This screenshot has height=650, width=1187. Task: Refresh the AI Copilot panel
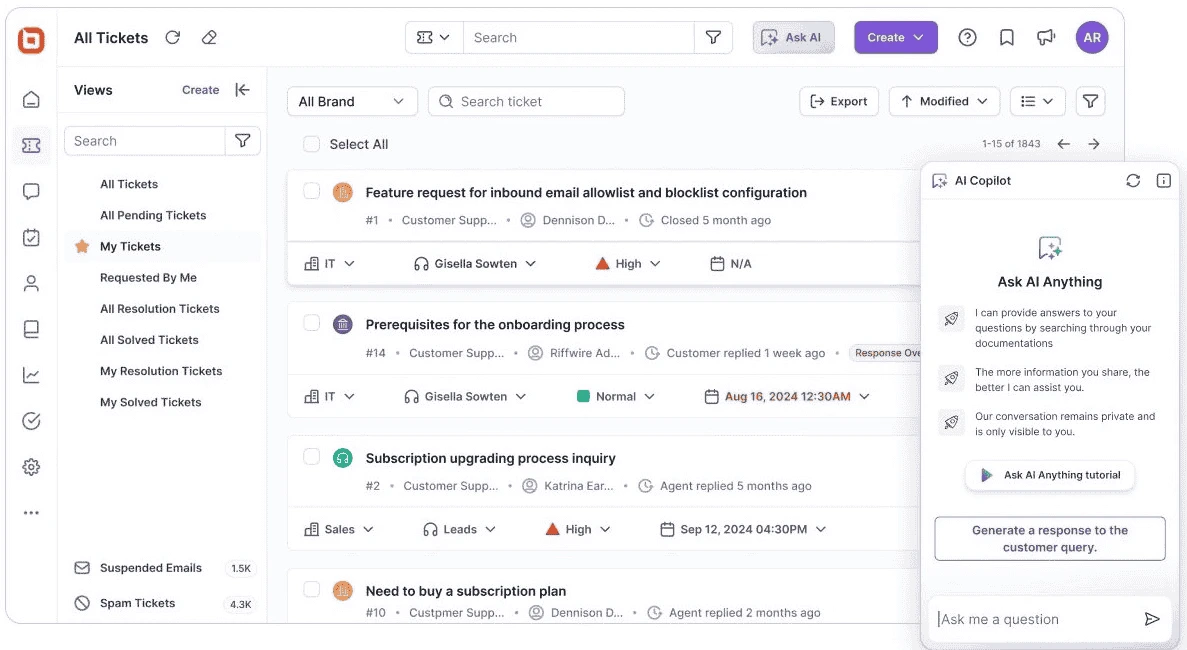[x=1133, y=180]
